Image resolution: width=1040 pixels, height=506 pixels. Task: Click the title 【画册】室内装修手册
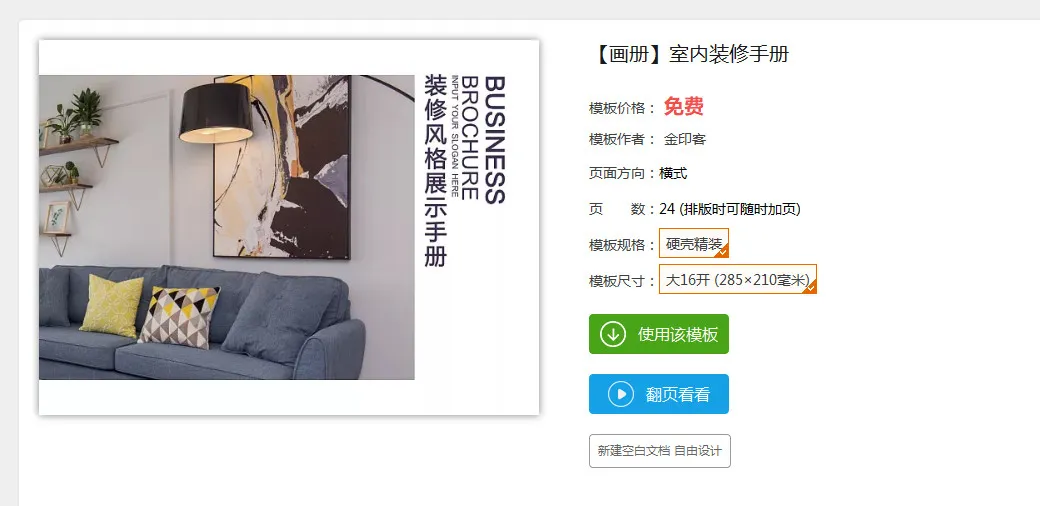[x=689, y=54]
